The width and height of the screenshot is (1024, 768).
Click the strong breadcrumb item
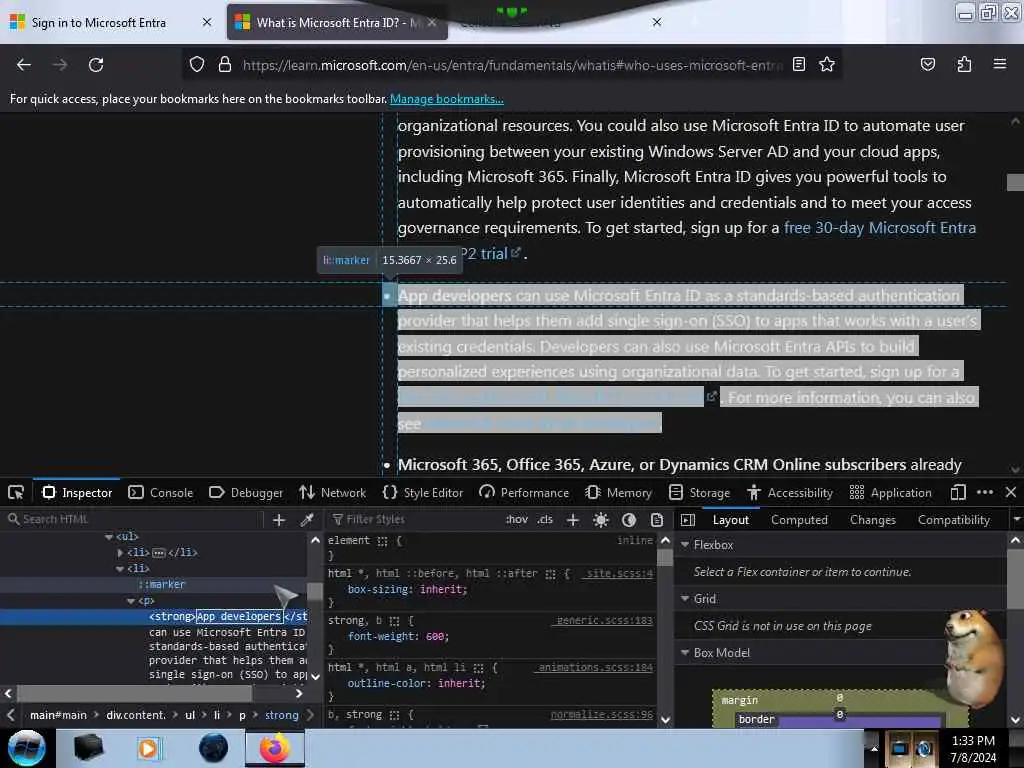click(281, 715)
